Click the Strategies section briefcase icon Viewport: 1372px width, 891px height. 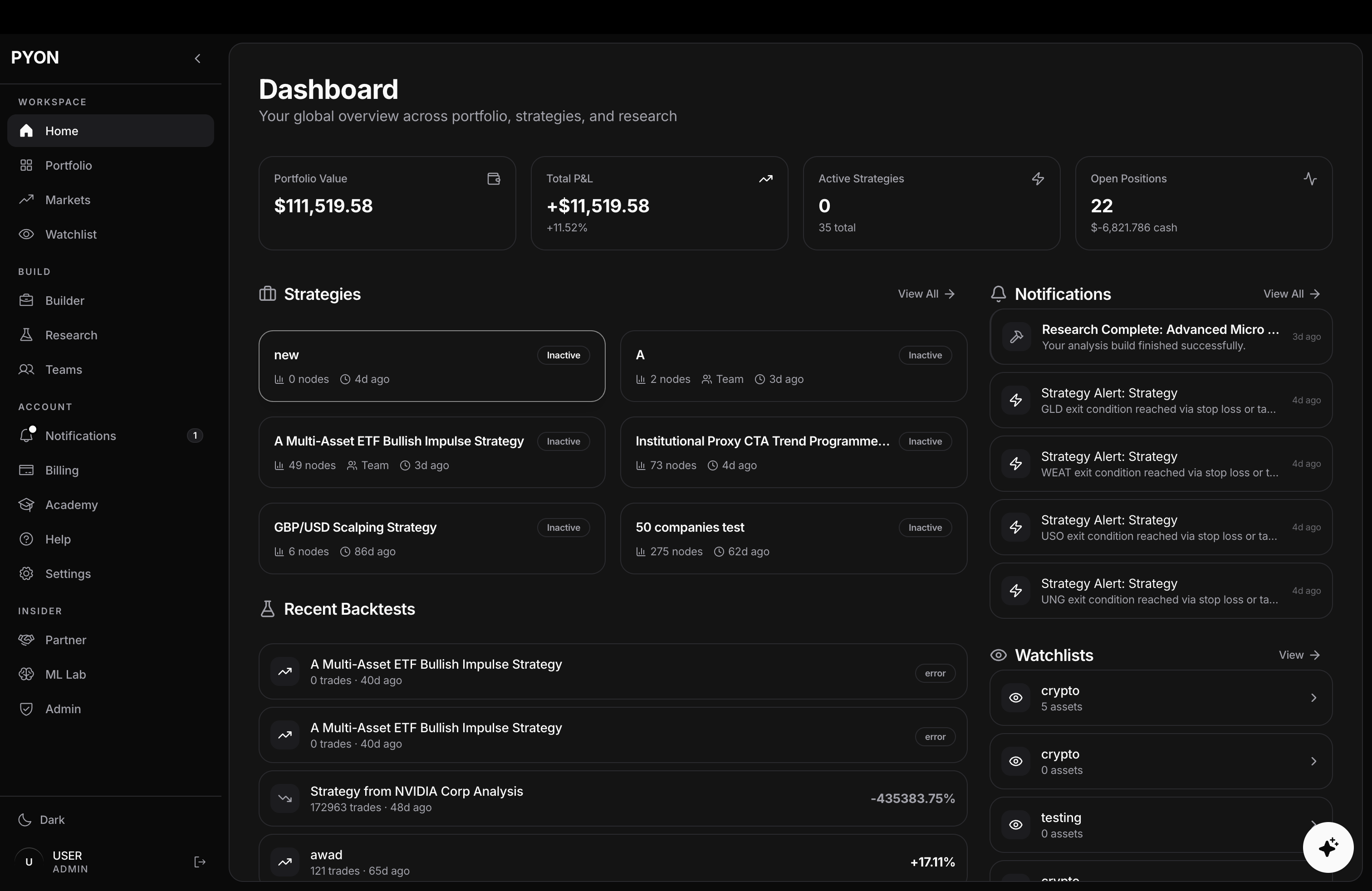(268, 294)
